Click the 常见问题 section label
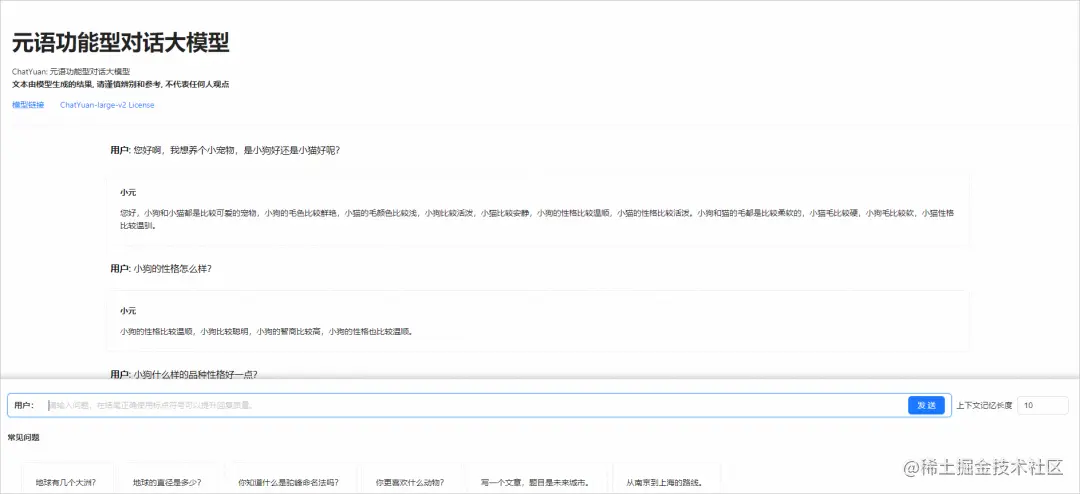 (x=23, y=437)
